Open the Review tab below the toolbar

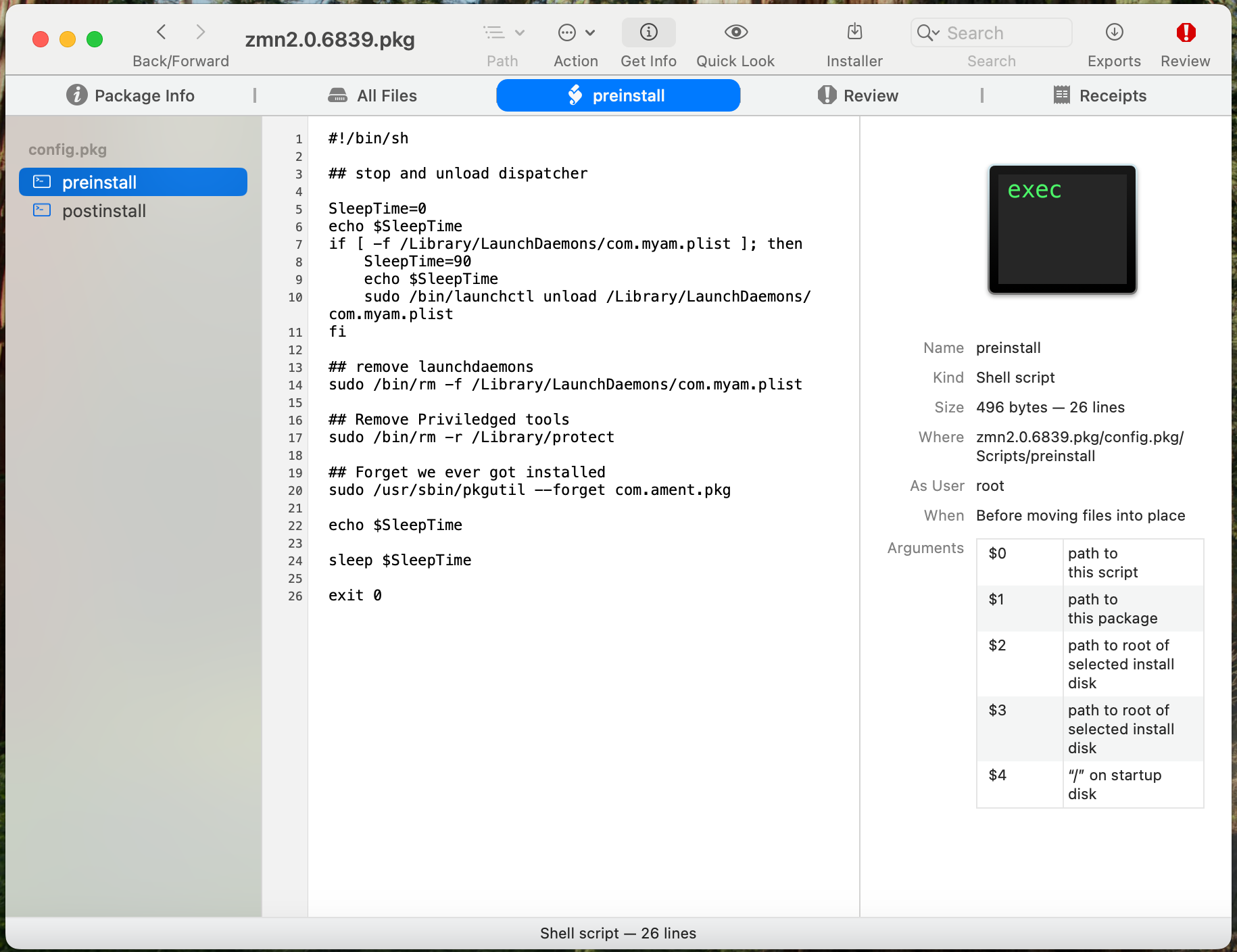coord(857,95)
